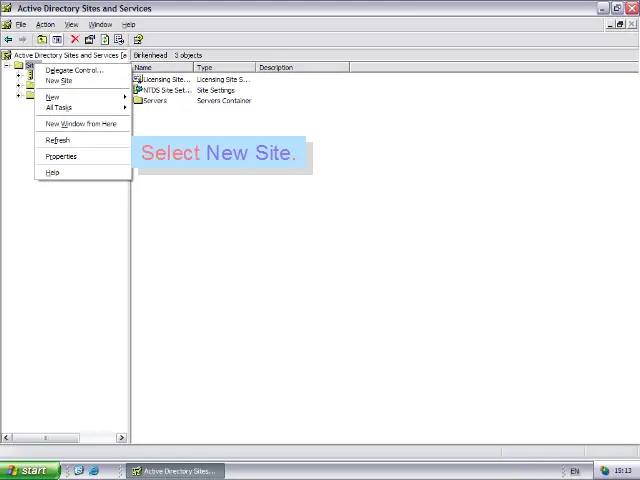Viewport: 640px width, 480px height.
Task: Expand the second child node under Sites
Action: point(18,85)
